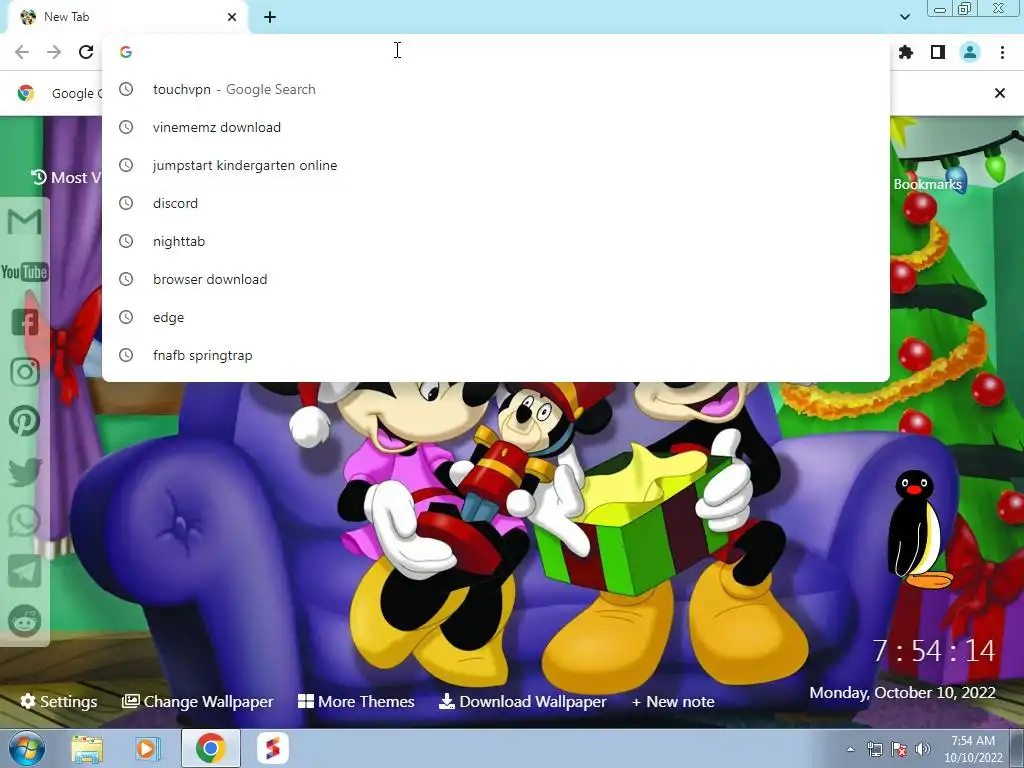Open Windows Explorer from the taskbar

pos(87,748)
